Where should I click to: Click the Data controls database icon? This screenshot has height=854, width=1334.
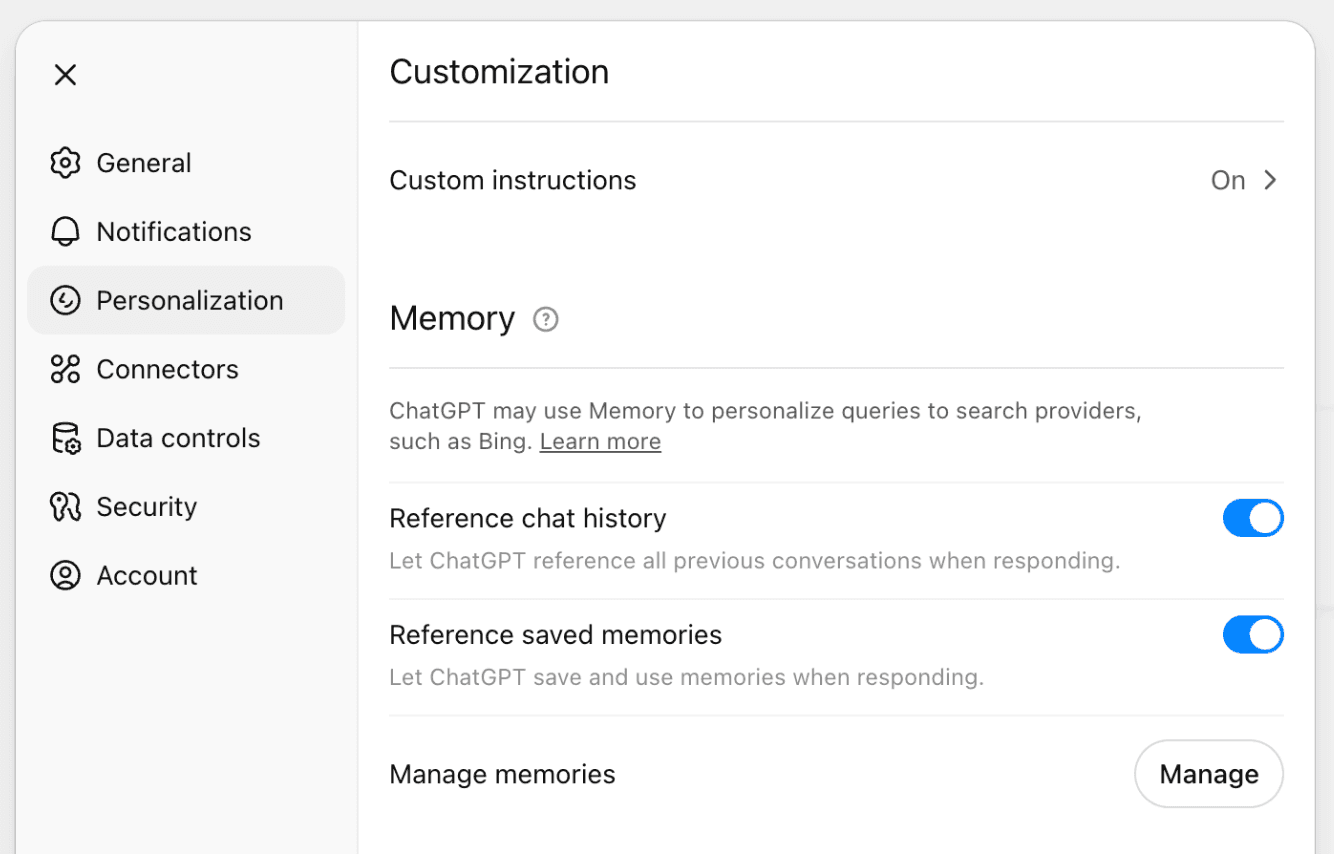point(65,438)
